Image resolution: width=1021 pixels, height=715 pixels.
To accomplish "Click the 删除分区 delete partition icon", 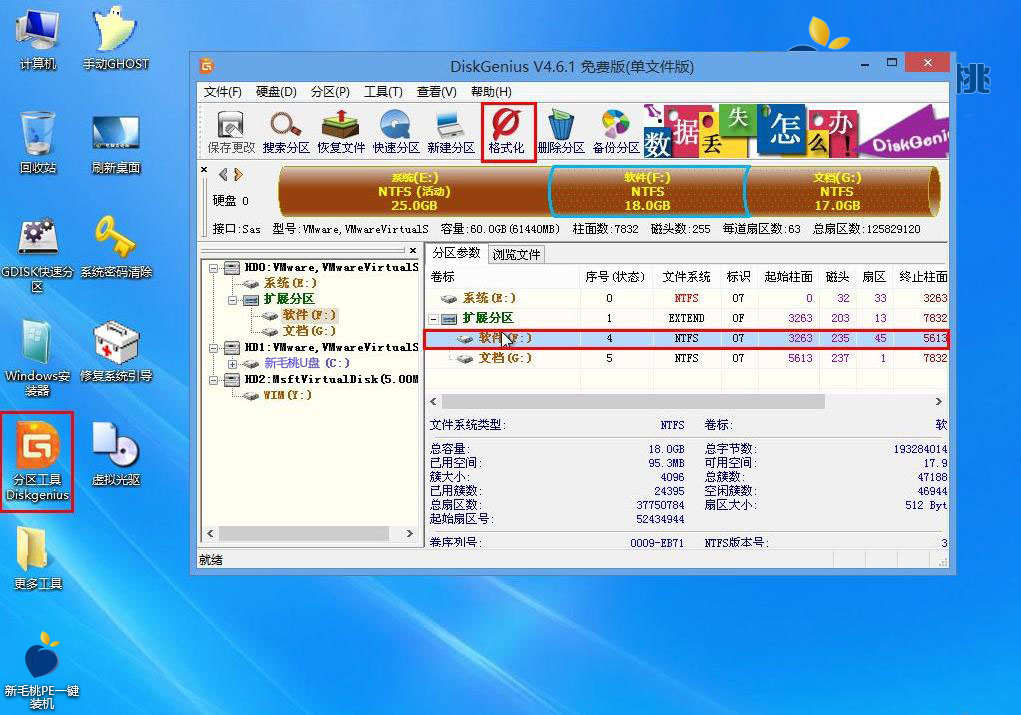I will click(561, 132).
